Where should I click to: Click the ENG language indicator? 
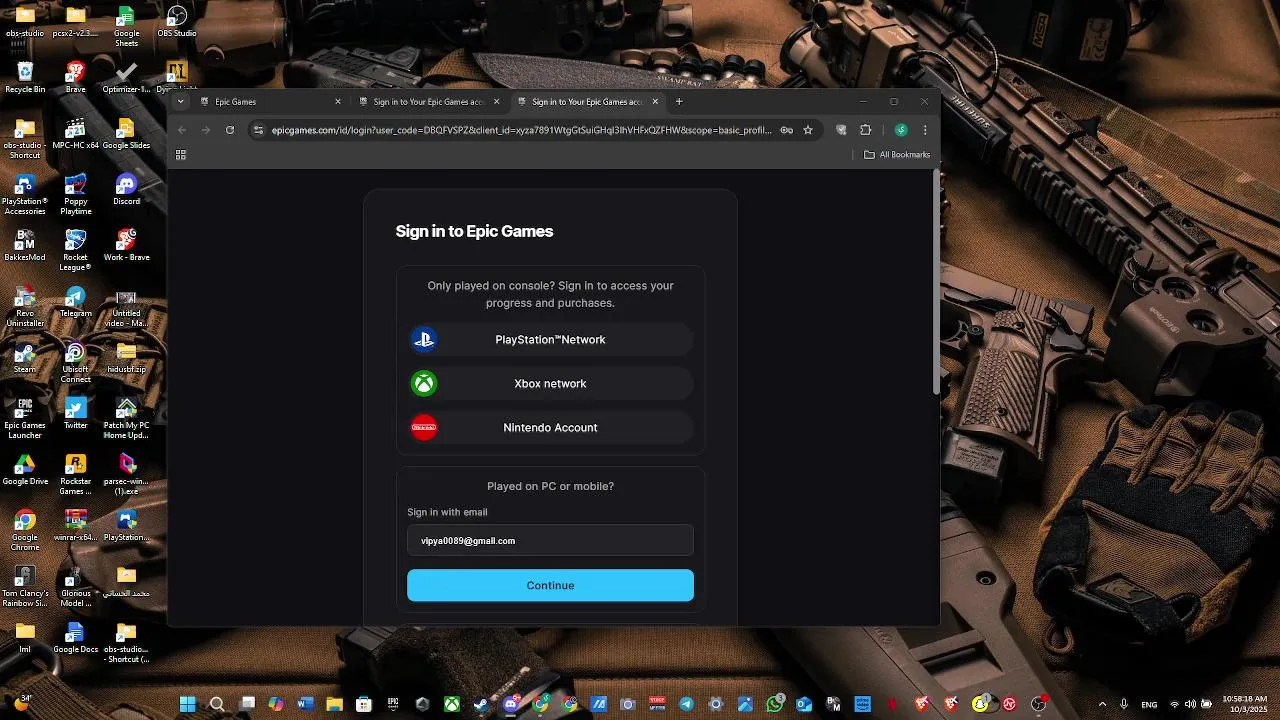tap(1150, 704)
